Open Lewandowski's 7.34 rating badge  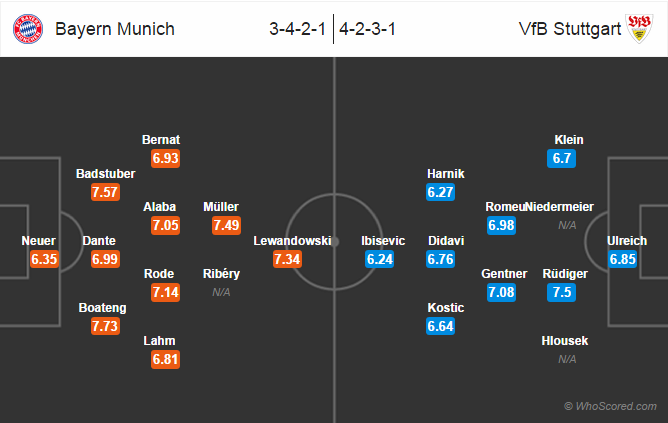[x=288, y=259]
